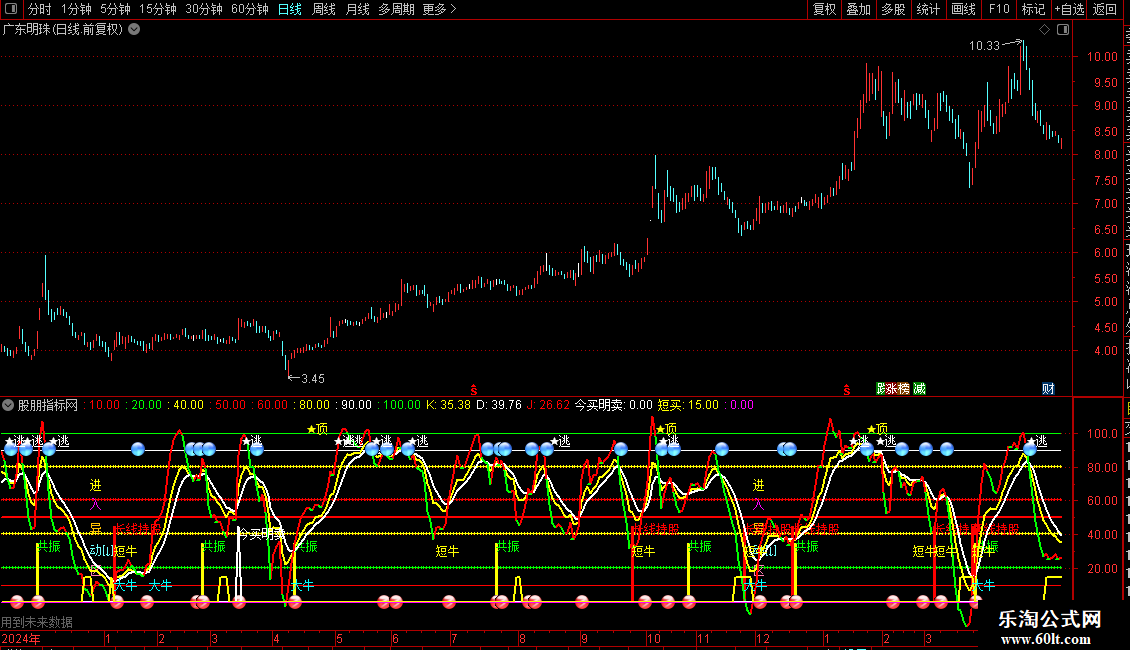Click the 股朋指标网 indicator name
1130x650 pixels.
tap(48, 405)
